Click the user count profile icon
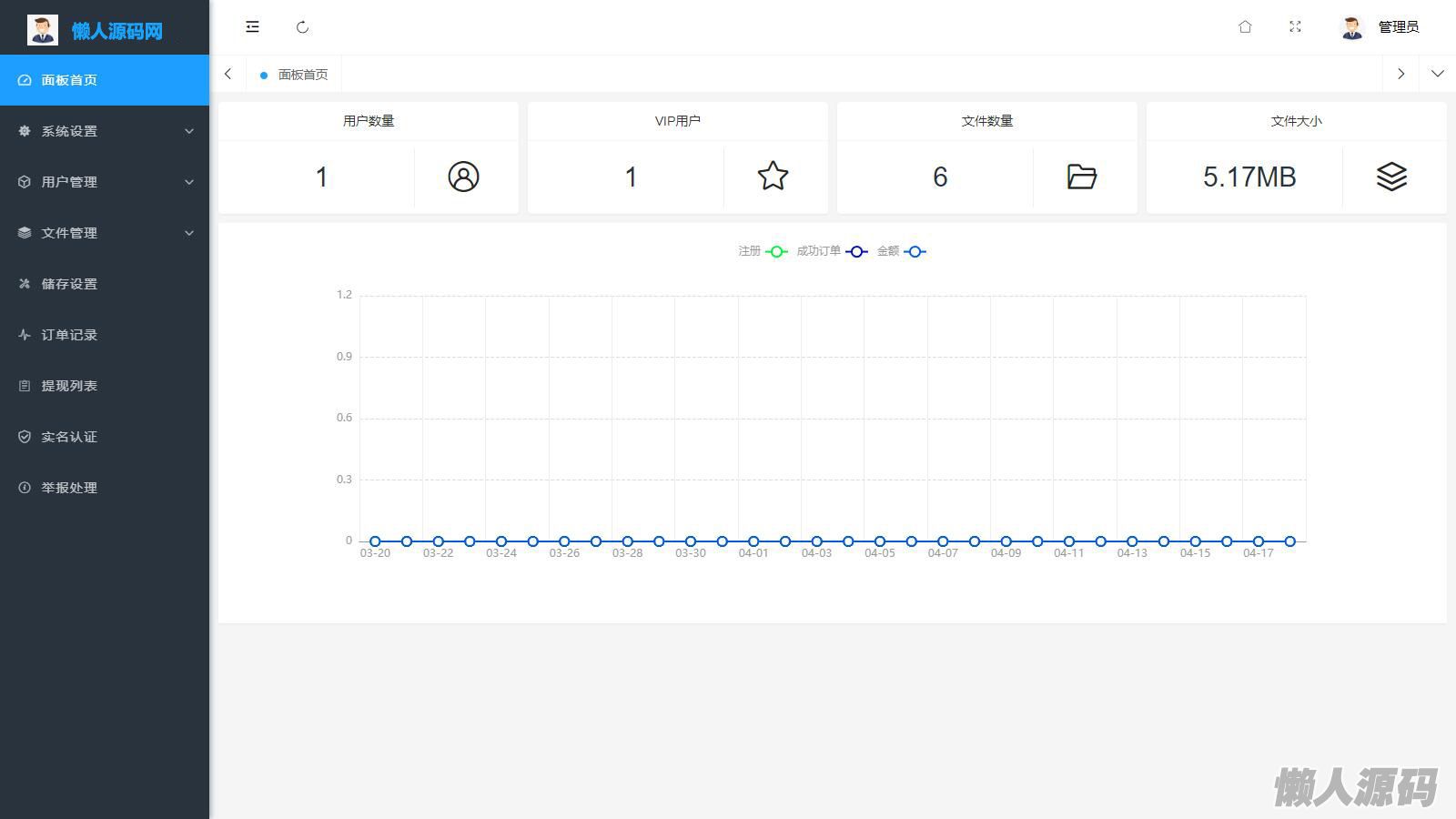1456x819 pixels. click(463, 177)
